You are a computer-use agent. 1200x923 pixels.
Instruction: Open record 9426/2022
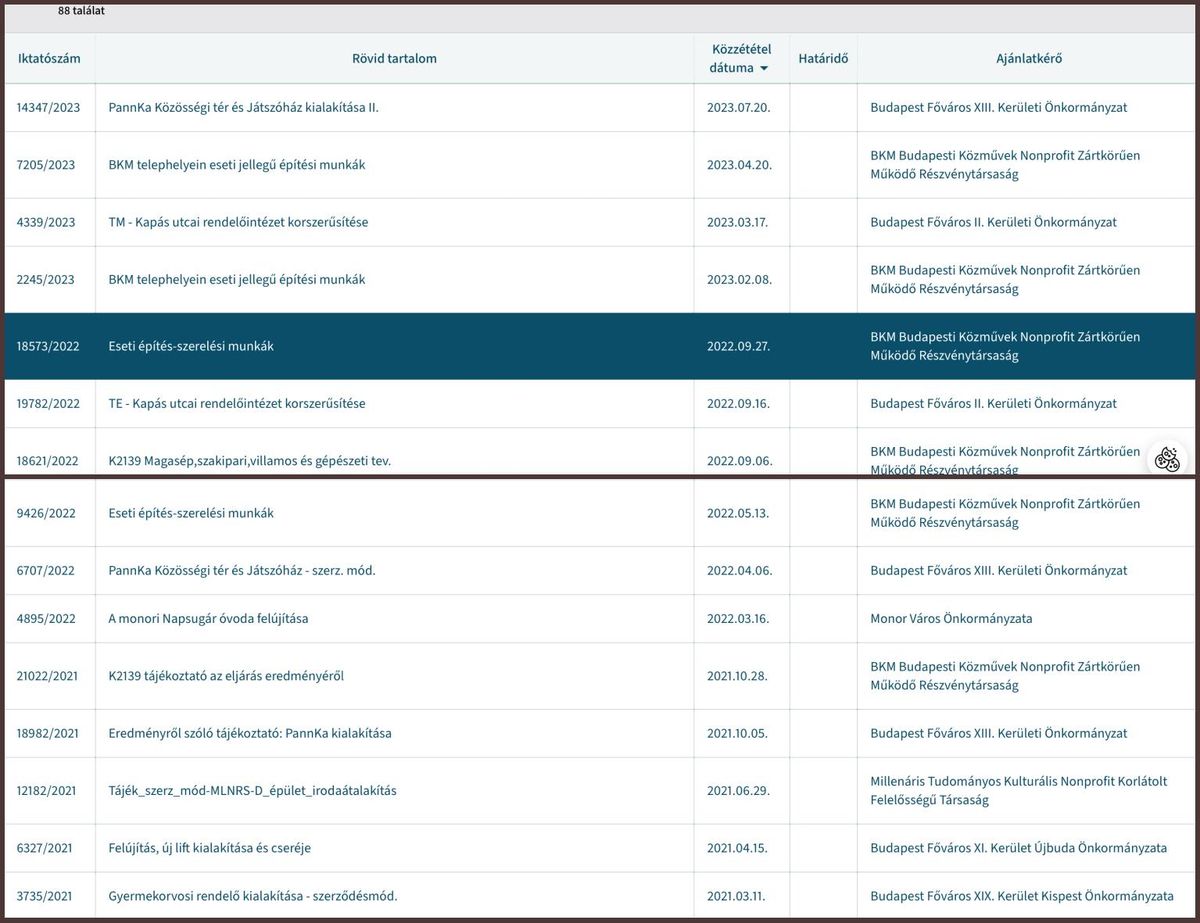coord(46,513)
